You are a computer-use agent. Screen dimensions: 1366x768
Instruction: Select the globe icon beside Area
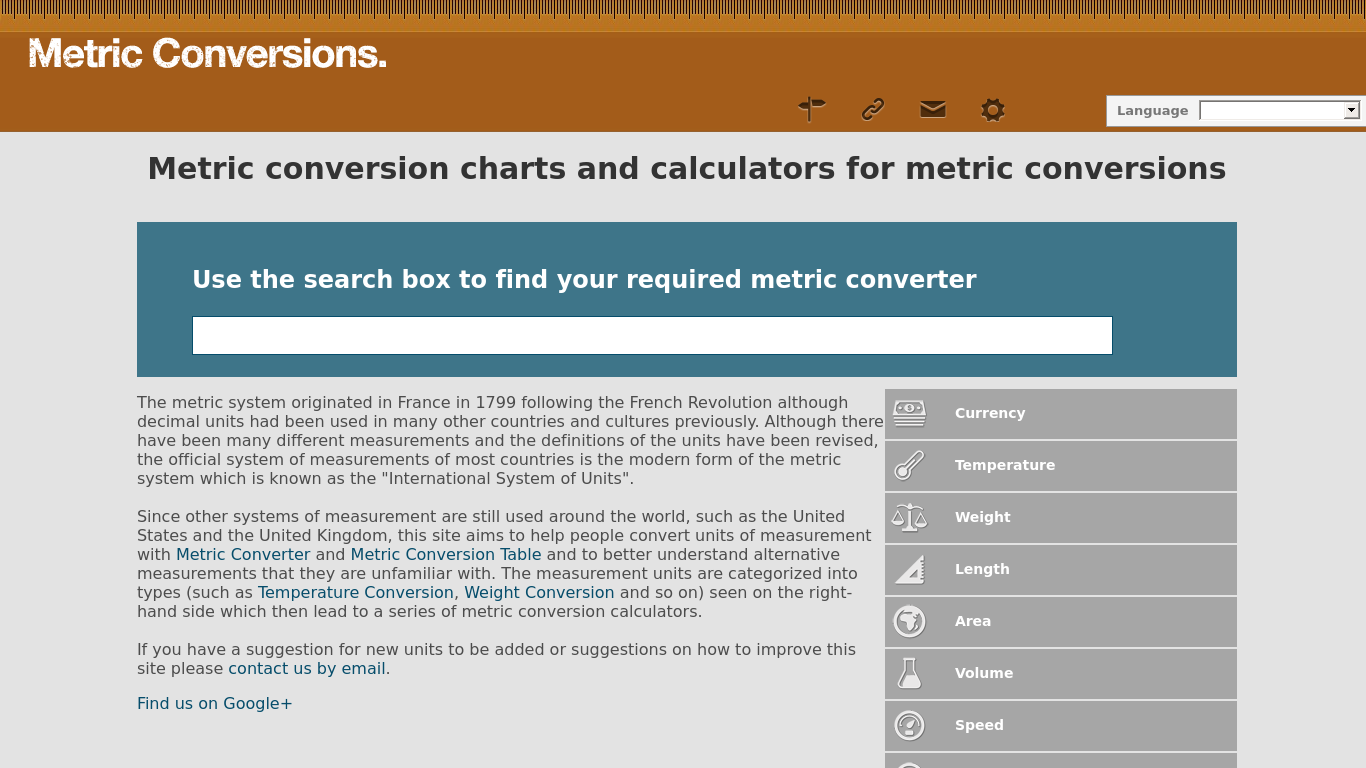pos(910,621)
